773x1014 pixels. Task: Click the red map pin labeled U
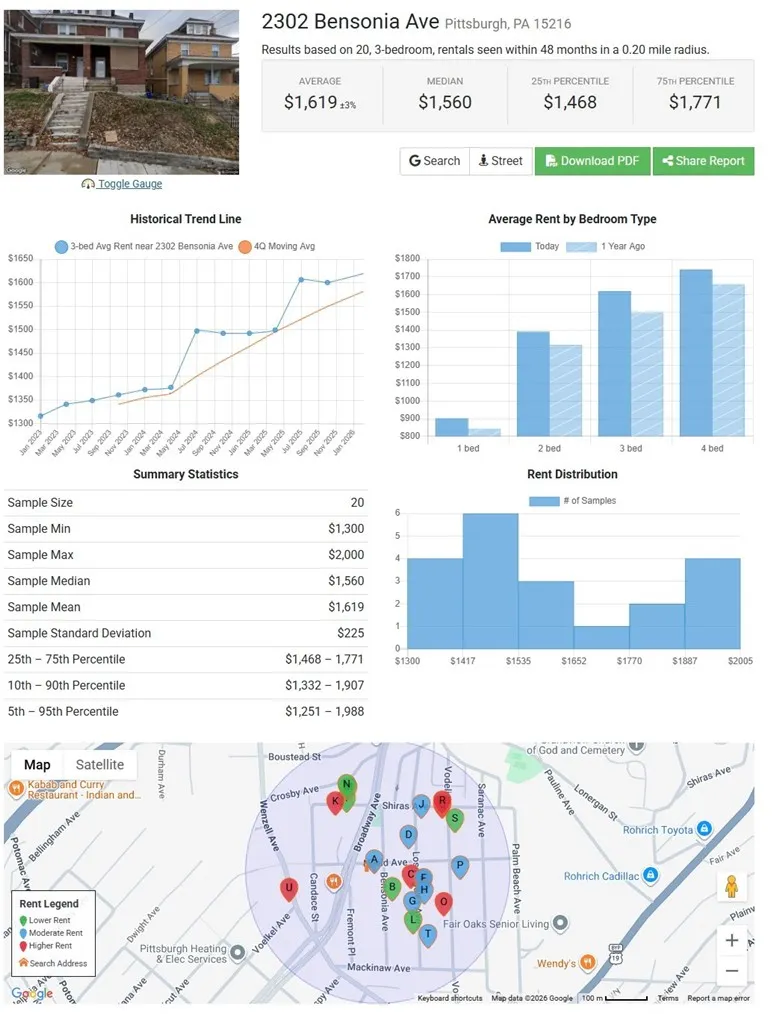289,889
